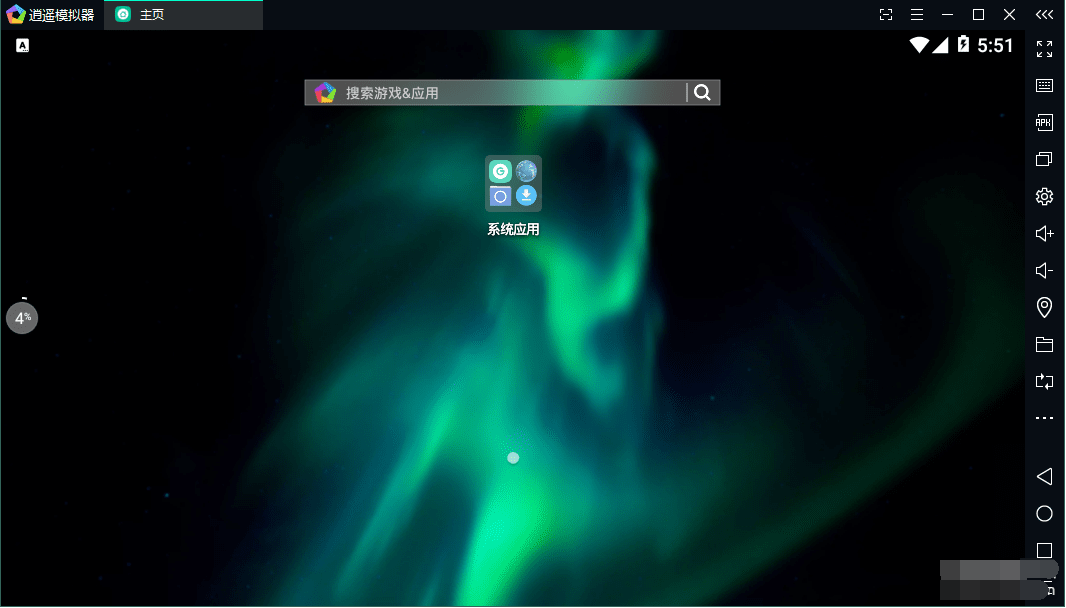This screenshot has width=1066, height=608.
Task: Rotate the emulator screen
Action: point(1044,381)
